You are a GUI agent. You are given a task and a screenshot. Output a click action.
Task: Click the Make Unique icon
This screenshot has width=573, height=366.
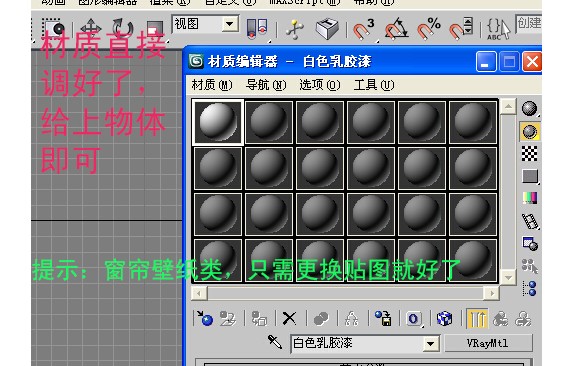coord(352,319)
